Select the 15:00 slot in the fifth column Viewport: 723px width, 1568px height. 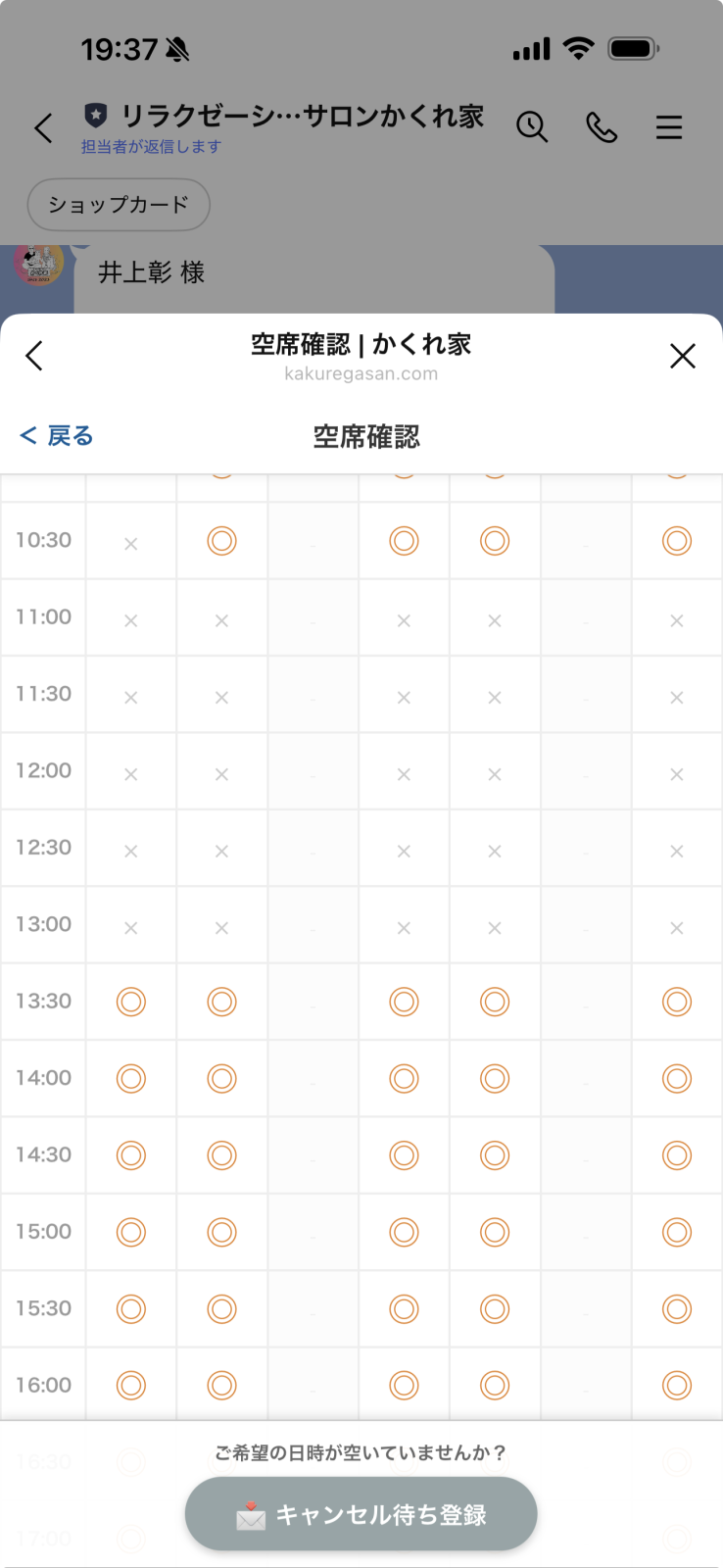pyautogui.click(x=495, y=1232)
